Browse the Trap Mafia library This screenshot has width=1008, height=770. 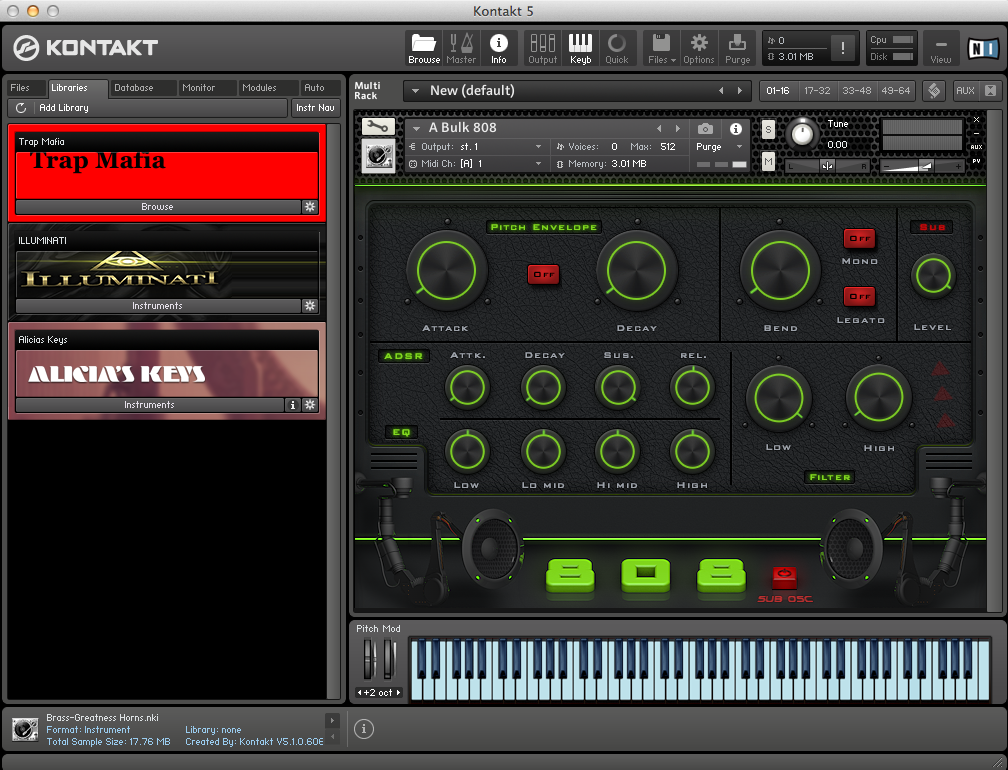pos(158,206)
